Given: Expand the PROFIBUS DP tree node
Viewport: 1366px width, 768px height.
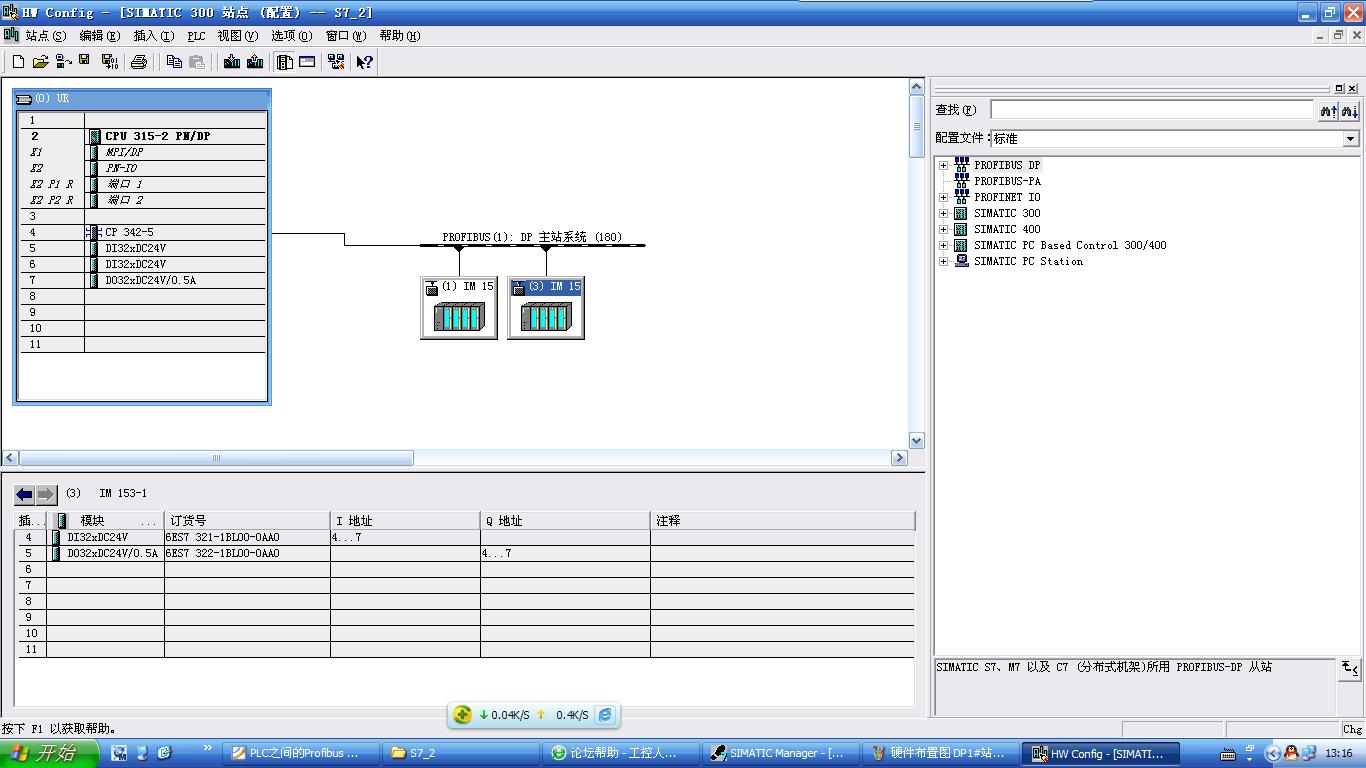Looking at the screenshot, I should pos(943,166).
